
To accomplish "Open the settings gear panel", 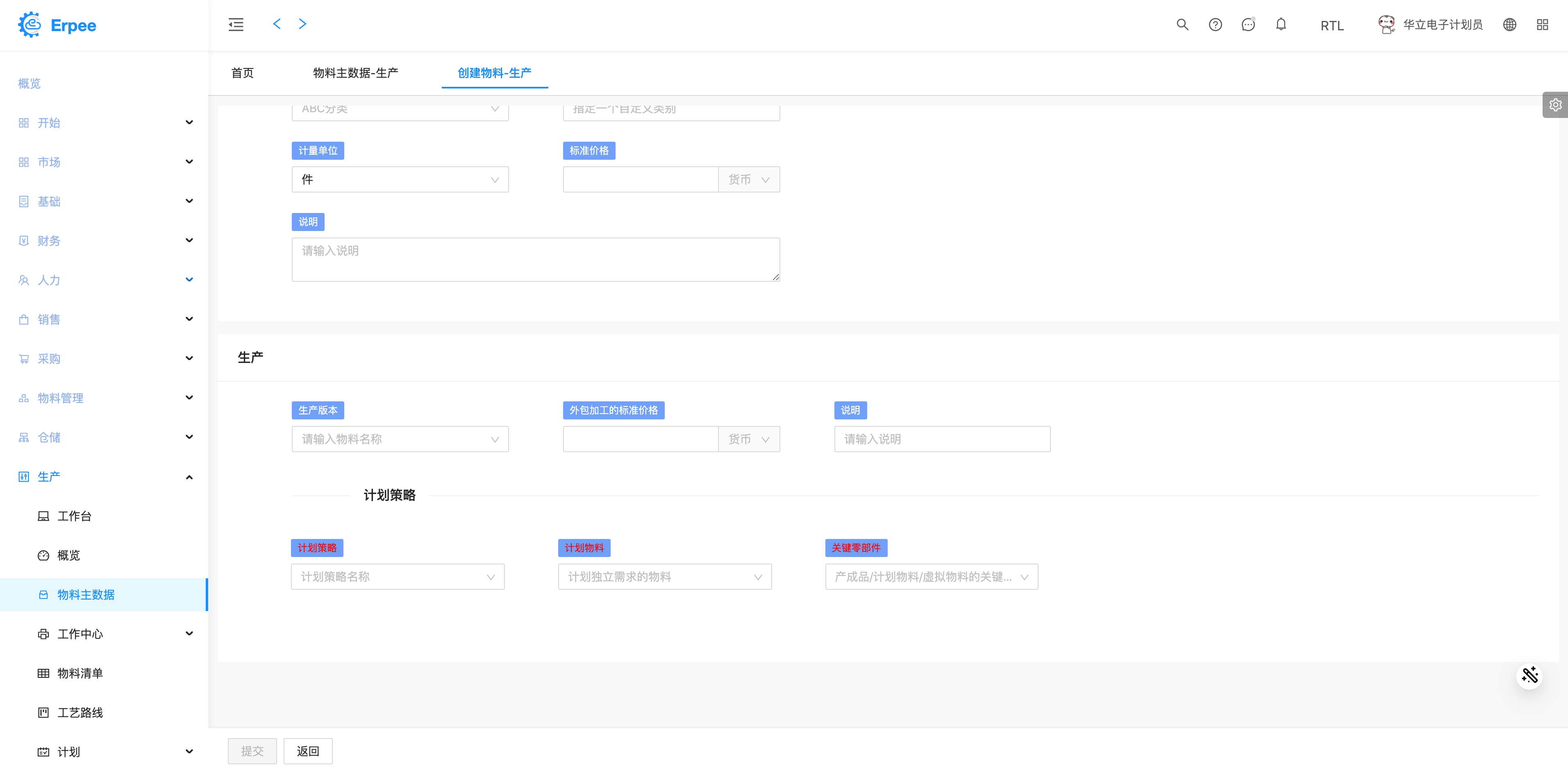I will (x=1555, y=105).
